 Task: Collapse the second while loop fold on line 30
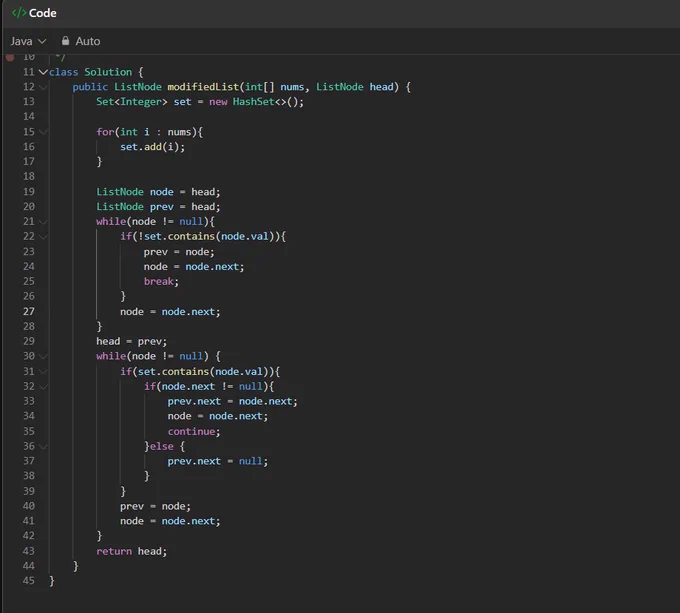coord(43,356)
